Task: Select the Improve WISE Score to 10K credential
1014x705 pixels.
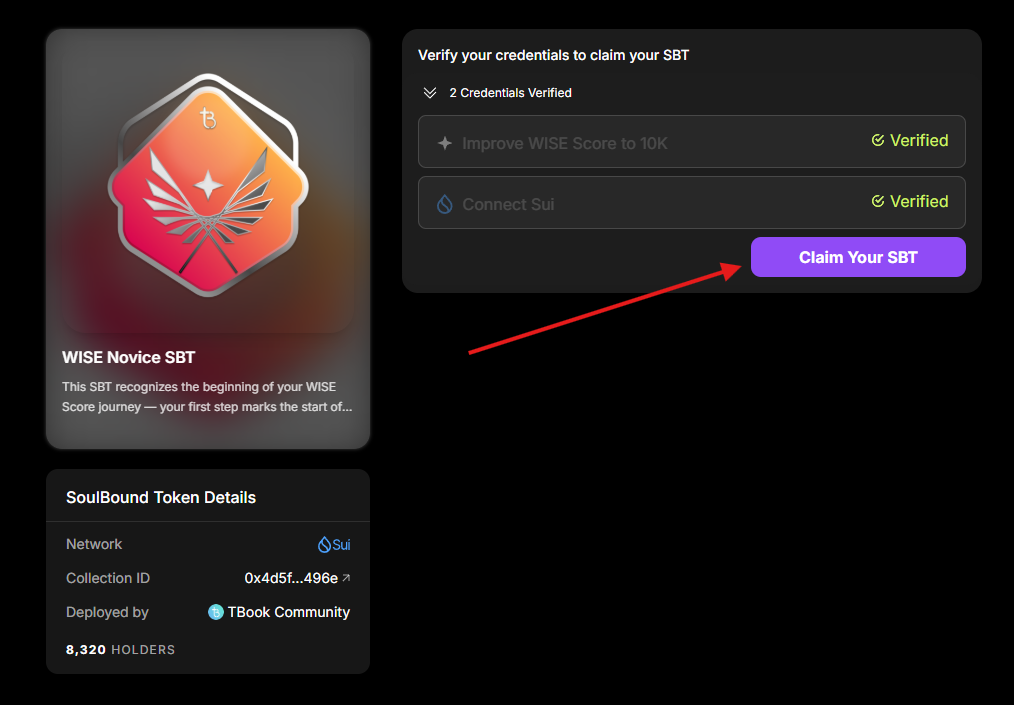Action: (x=564, y=143)
